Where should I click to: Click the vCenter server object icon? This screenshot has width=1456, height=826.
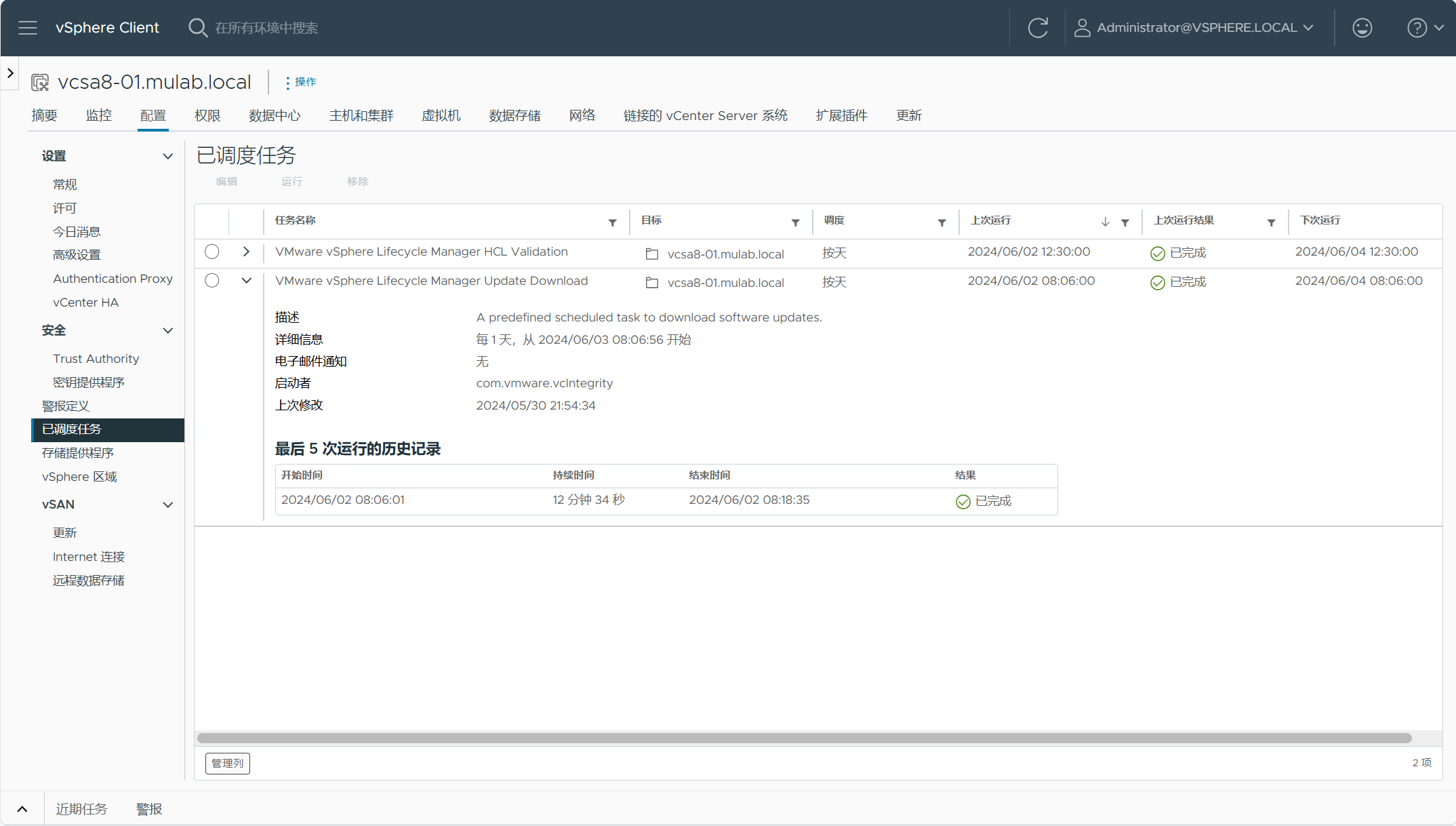pos(41,83)
